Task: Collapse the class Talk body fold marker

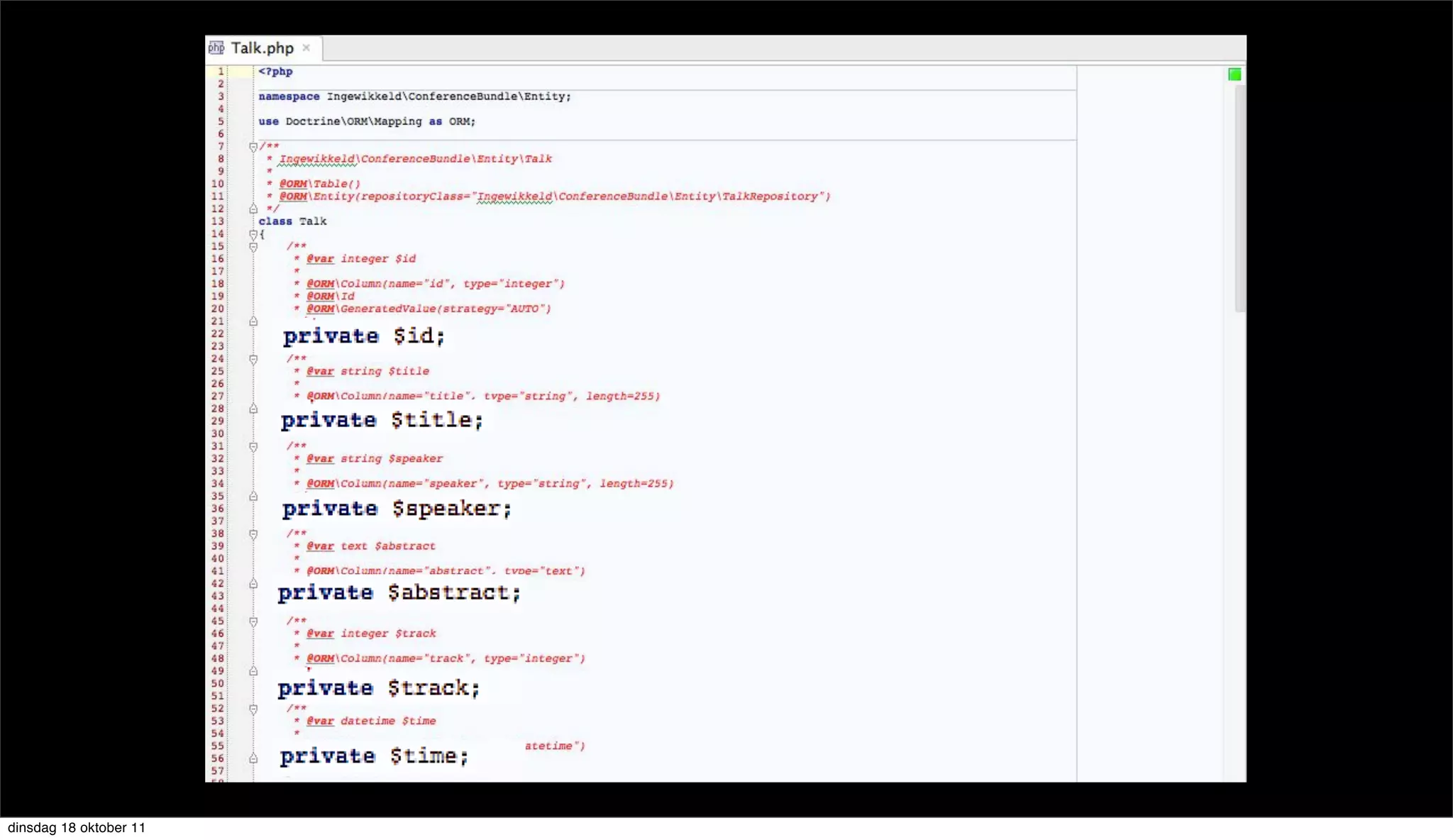Action: (x=253, y=234)
